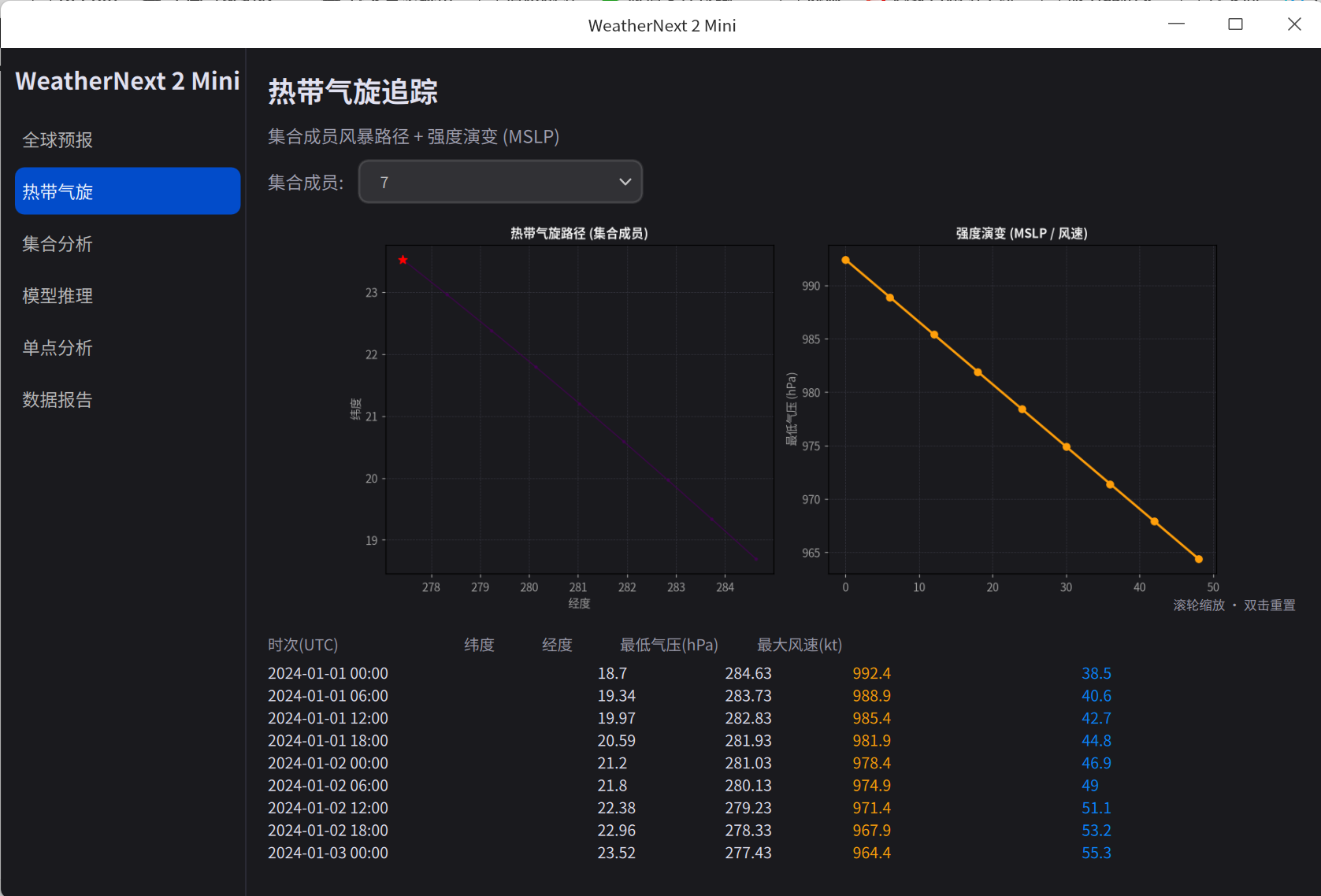Screen dimensions: 1321x896
Task: Click the 滚轮缩放 · 双击重置 hint text
Action: (x=1234, y=605)
